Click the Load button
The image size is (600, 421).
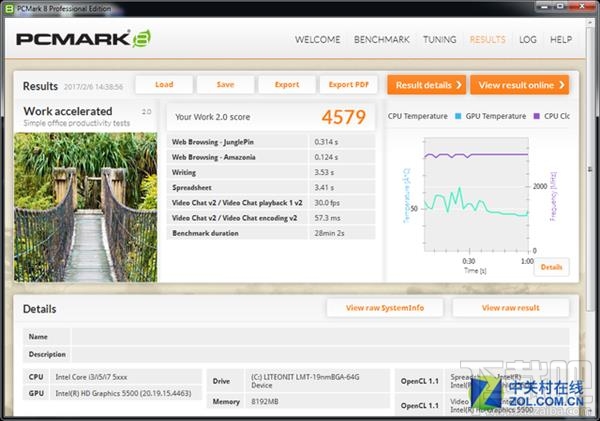pyautogui.click(x=164, y=85)
